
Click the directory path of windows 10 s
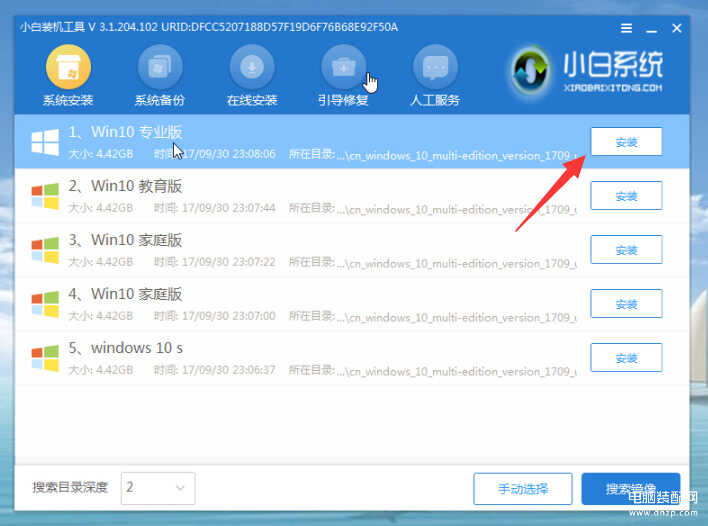[433, 371]
